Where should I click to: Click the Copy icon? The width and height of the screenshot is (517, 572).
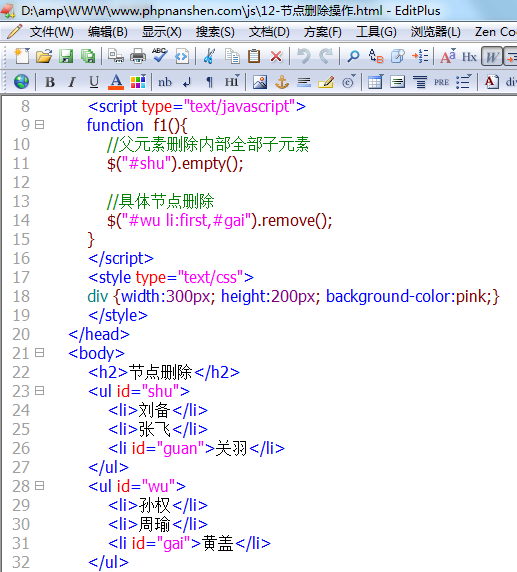click(232, 57)
